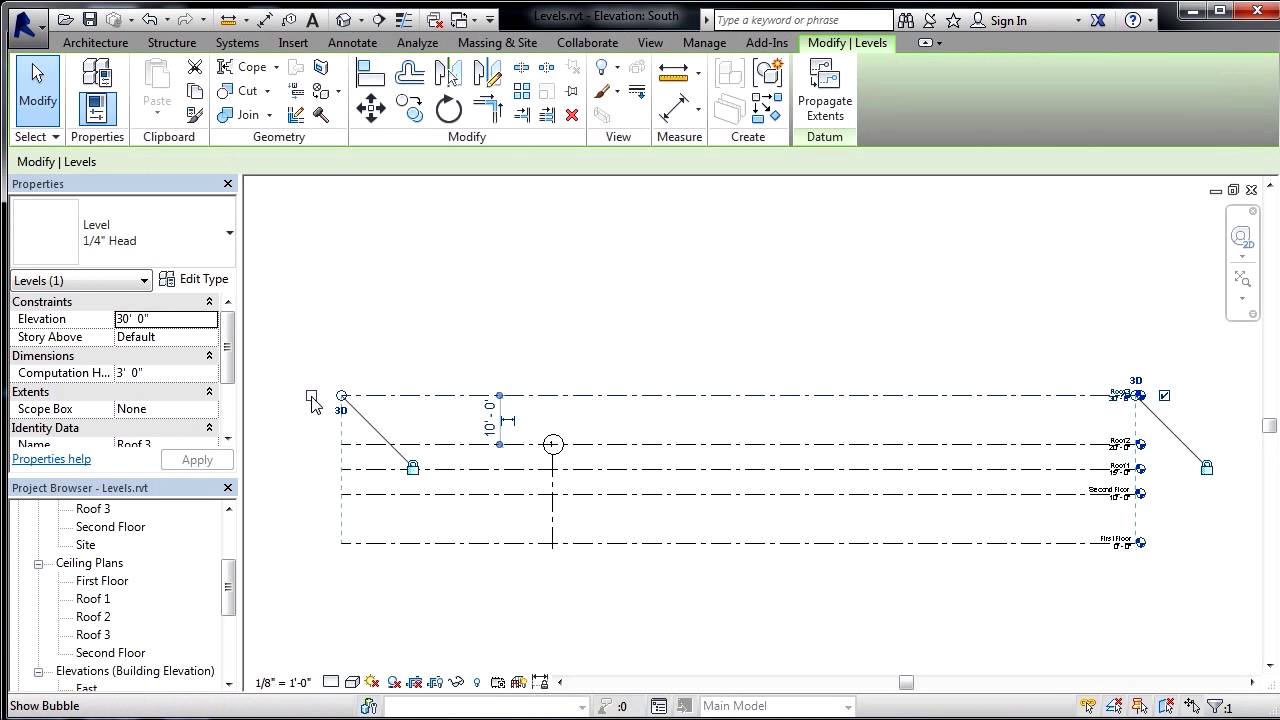
Task: Select Mirror - Draw Axis tool
Action: (x=487, y=72)
